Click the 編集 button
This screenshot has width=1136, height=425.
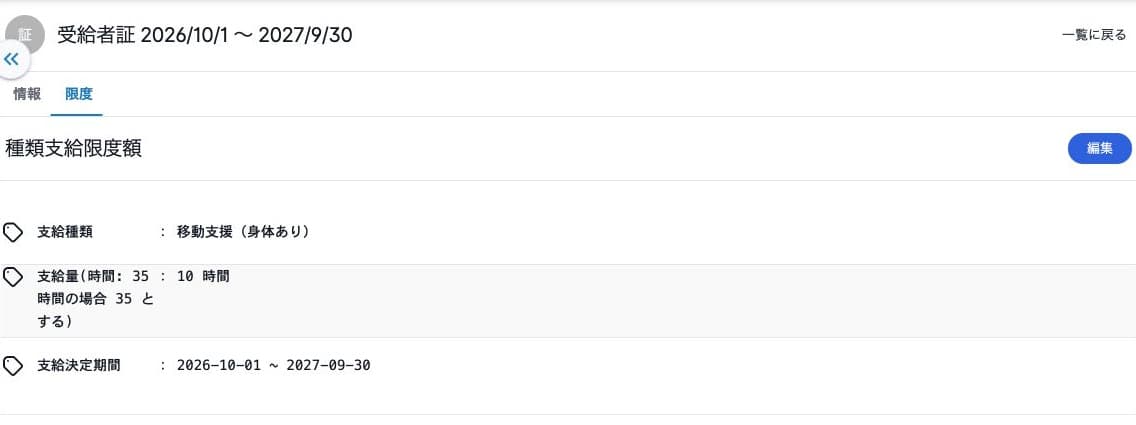pos(1099,148)
